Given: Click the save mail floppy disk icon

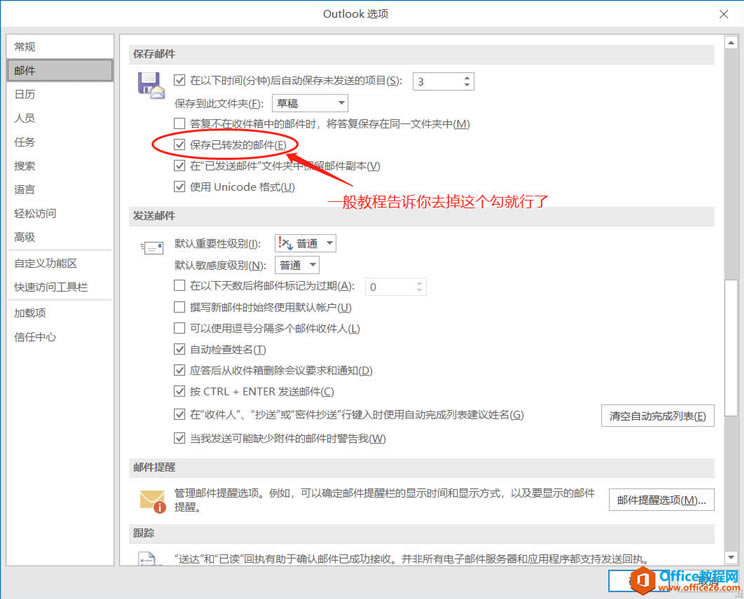Looking at the screenshot, I should coord(151,85).
